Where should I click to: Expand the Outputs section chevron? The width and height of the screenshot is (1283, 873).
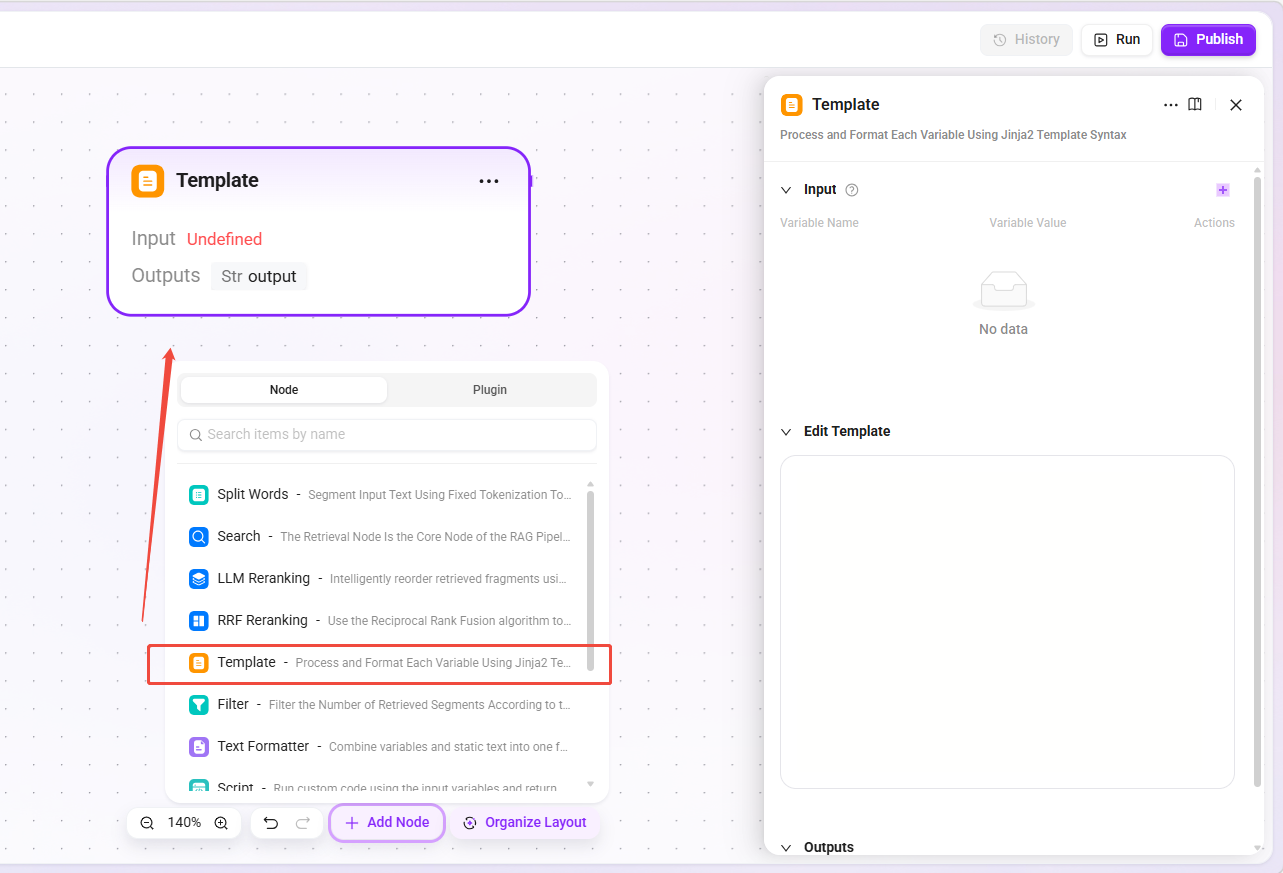(x=786, y=848)
